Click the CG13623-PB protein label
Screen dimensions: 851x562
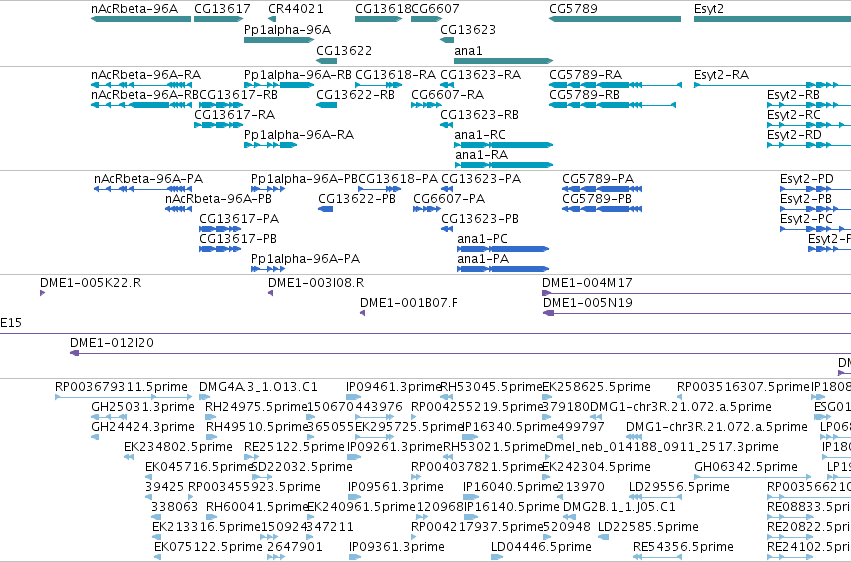tap(480, 219)
